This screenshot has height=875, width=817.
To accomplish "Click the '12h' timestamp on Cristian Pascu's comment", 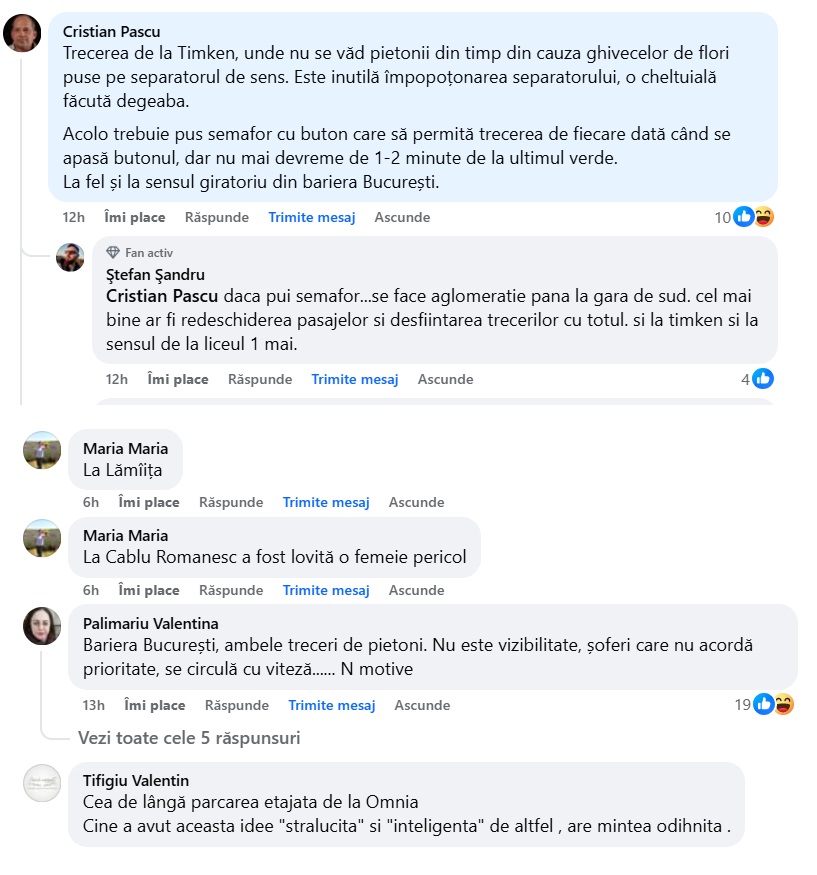I will click(x=74, y=217).
